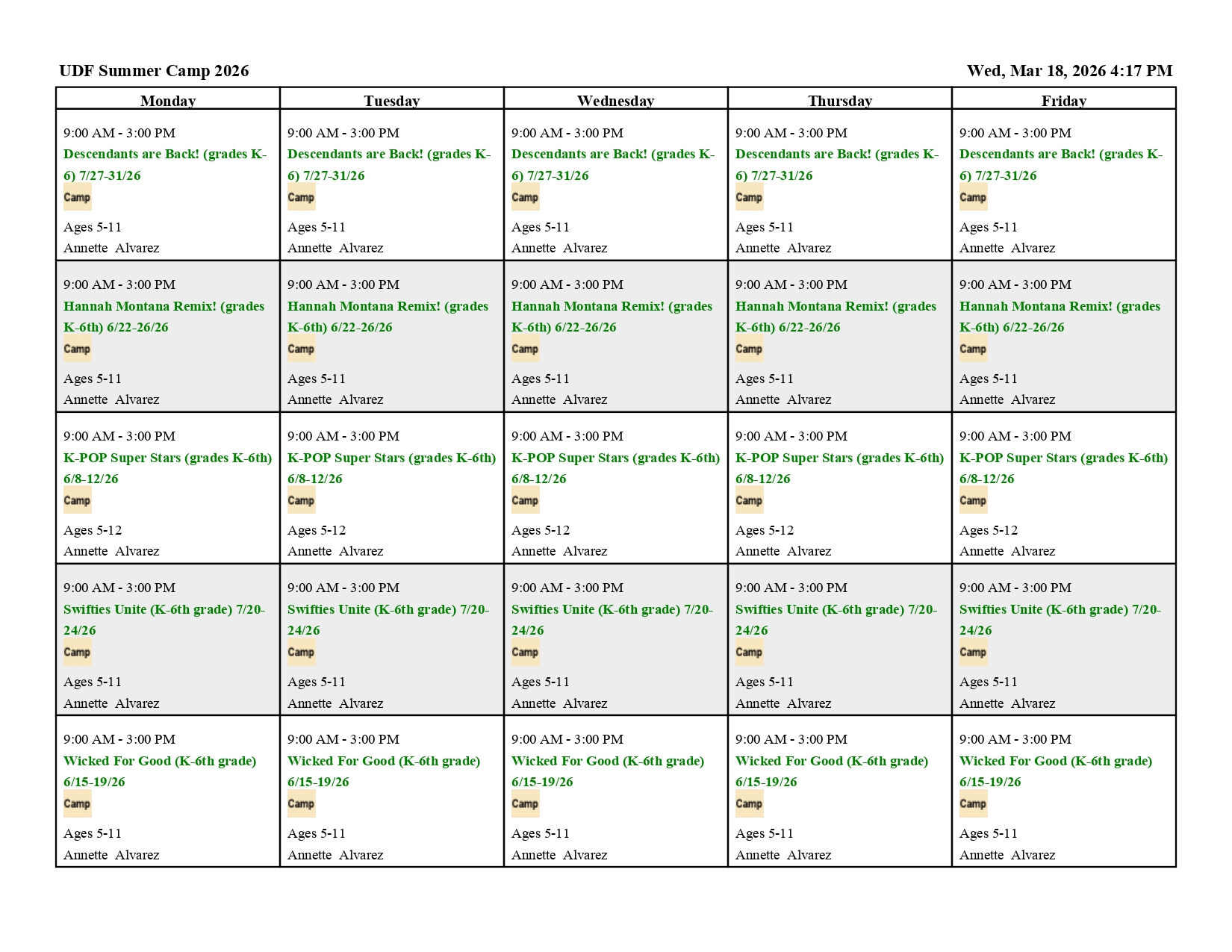Click the Camp badge in Friday's Wicked For Good cell

[x=973, y=803]
